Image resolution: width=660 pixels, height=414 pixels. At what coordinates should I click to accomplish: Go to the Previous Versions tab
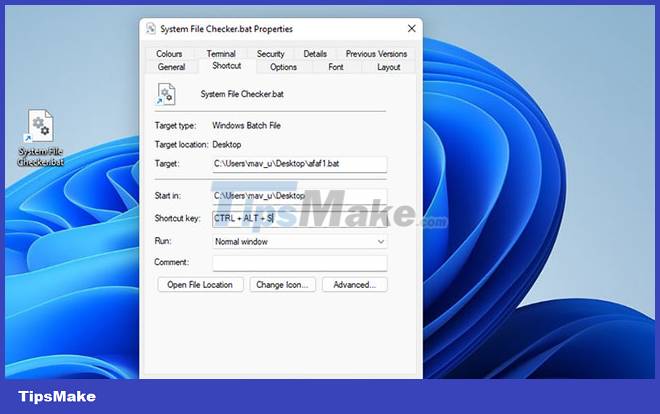click(x=376, y=54)
